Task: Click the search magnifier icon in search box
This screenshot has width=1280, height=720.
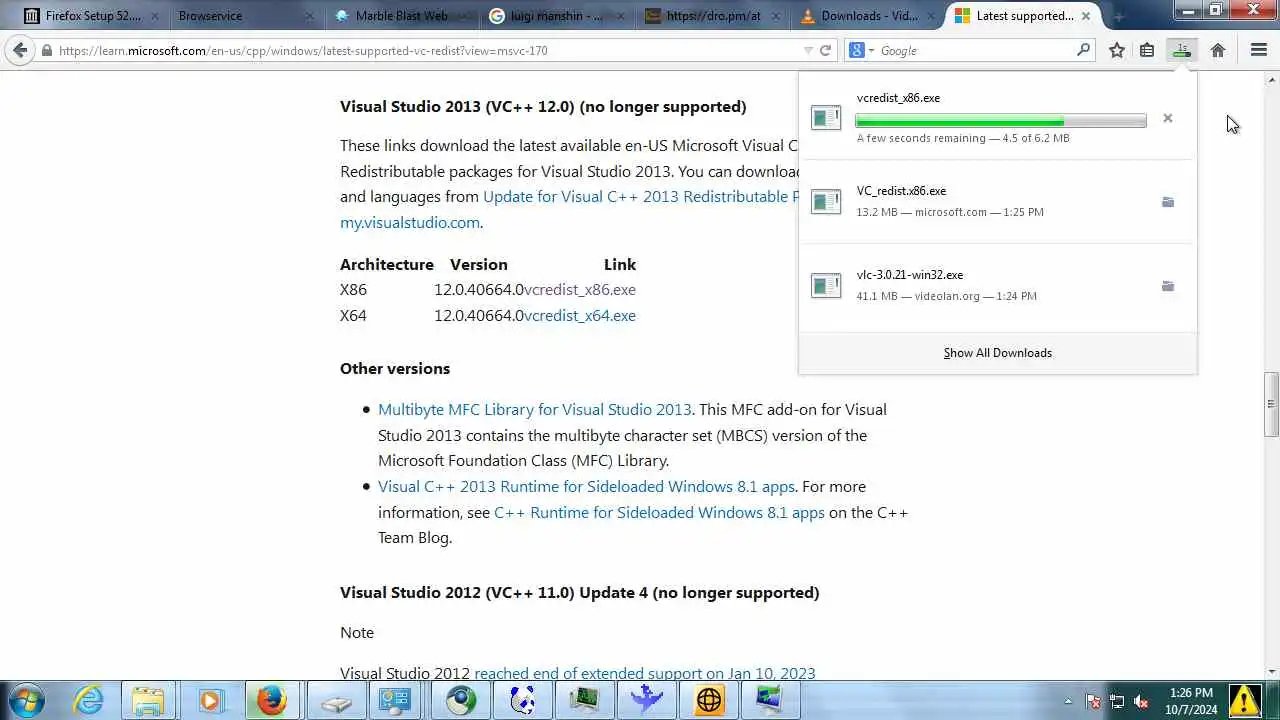Action: click(1083, 50)
